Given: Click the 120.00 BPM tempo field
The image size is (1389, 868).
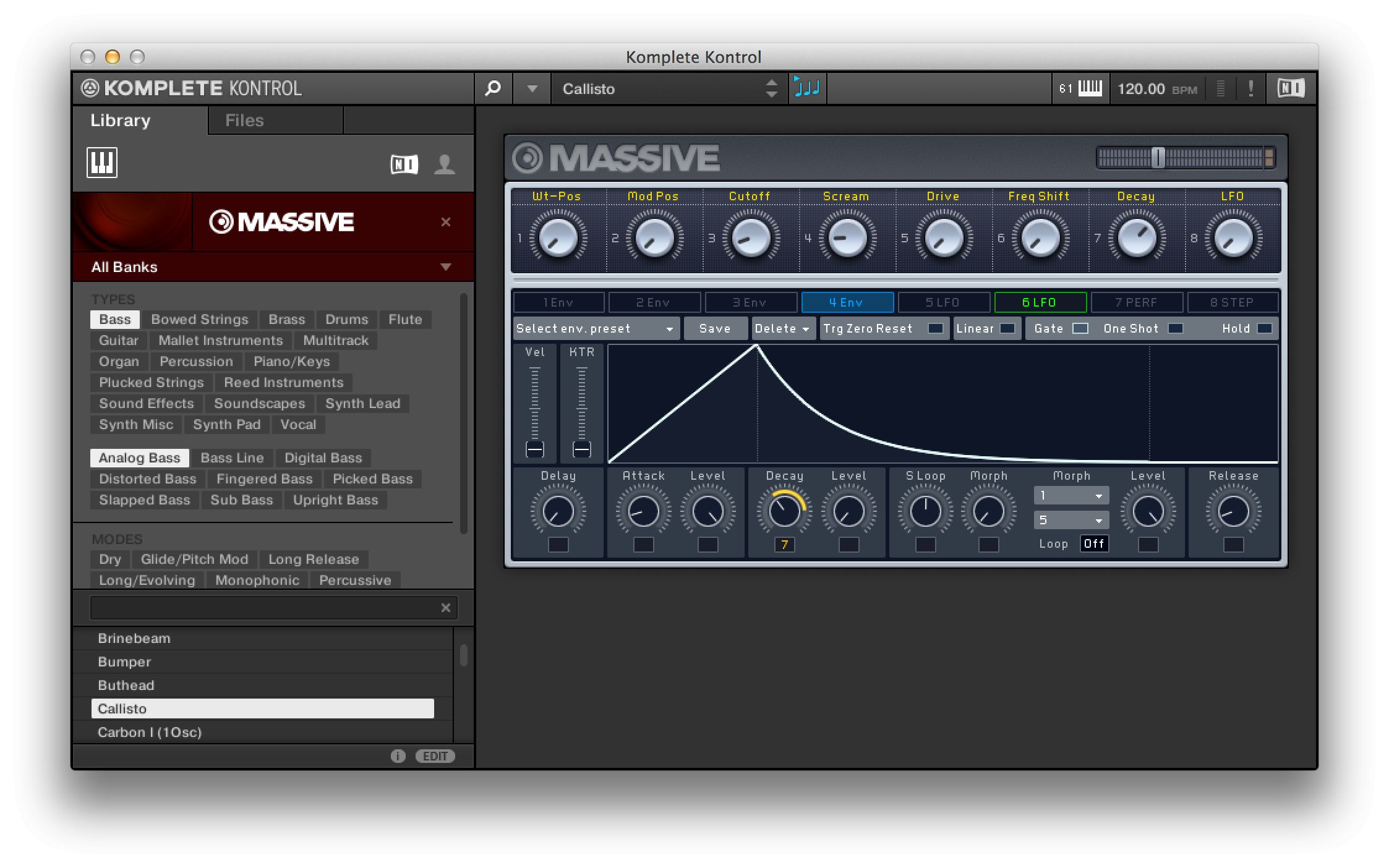Looking at the screenshot, I should (x=1157, y=89).
